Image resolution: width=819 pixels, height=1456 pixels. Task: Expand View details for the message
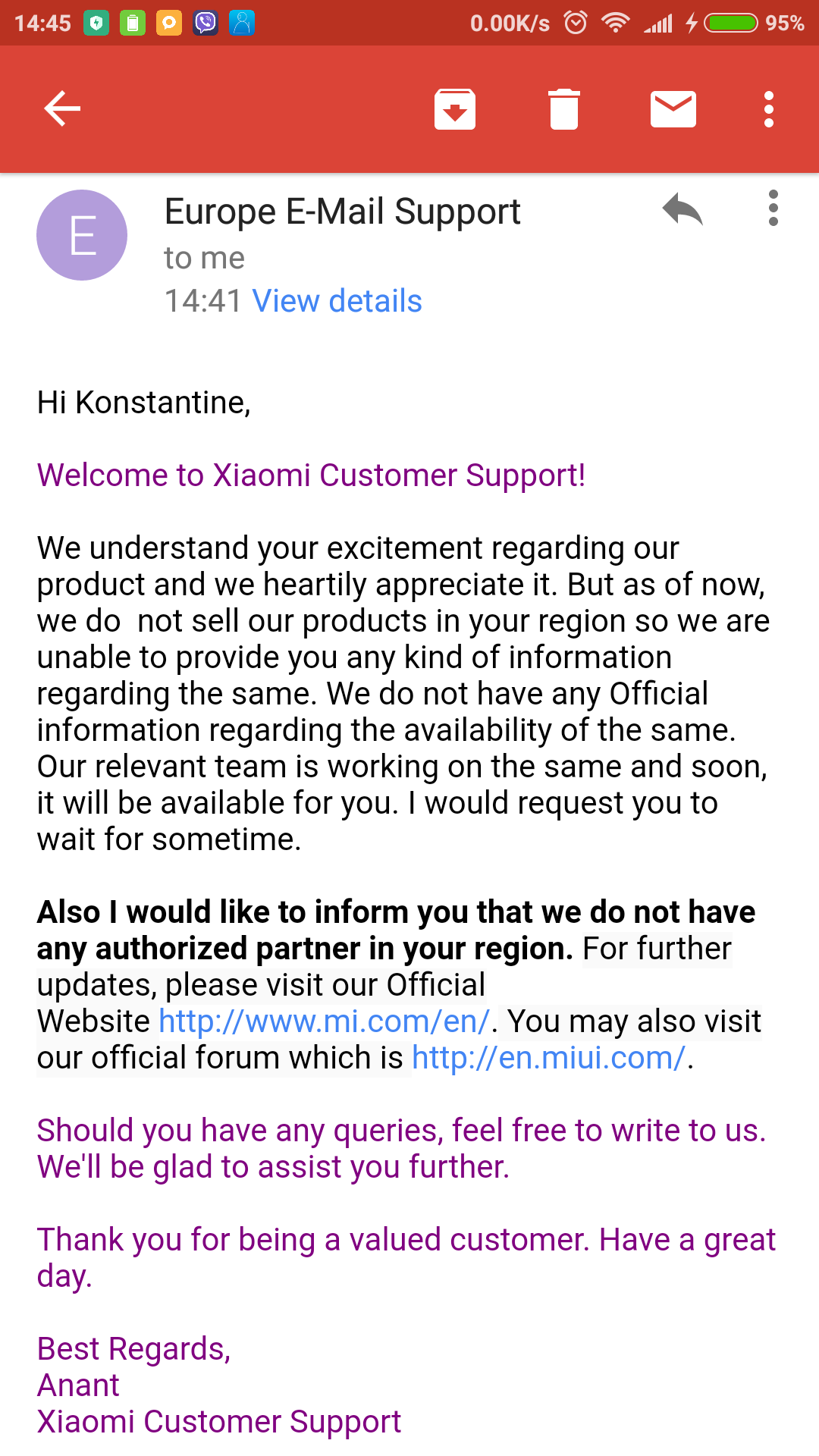337,301
